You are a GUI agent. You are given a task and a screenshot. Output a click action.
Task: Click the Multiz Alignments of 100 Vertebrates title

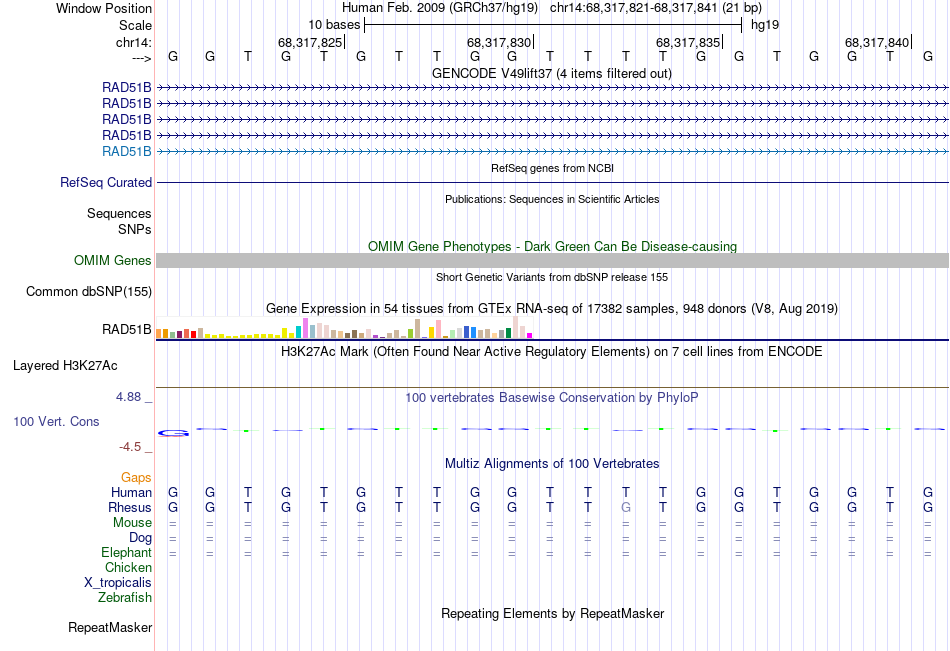pos(552,464)
